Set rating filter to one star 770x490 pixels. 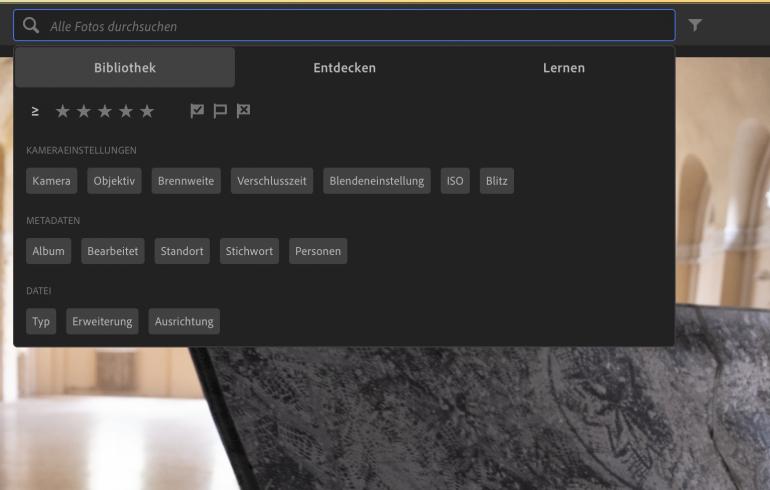click(62, 111)
